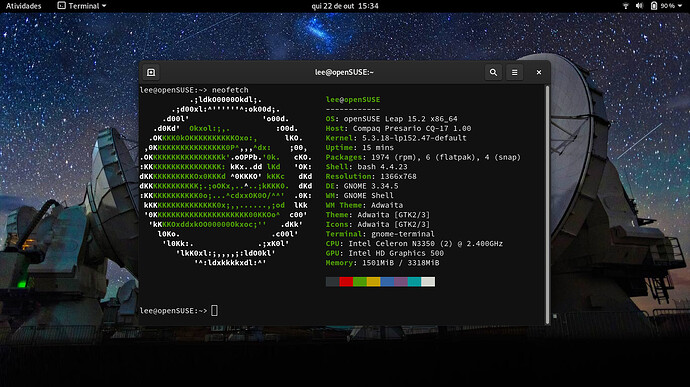Click the green color block

[x=360, y=282]
